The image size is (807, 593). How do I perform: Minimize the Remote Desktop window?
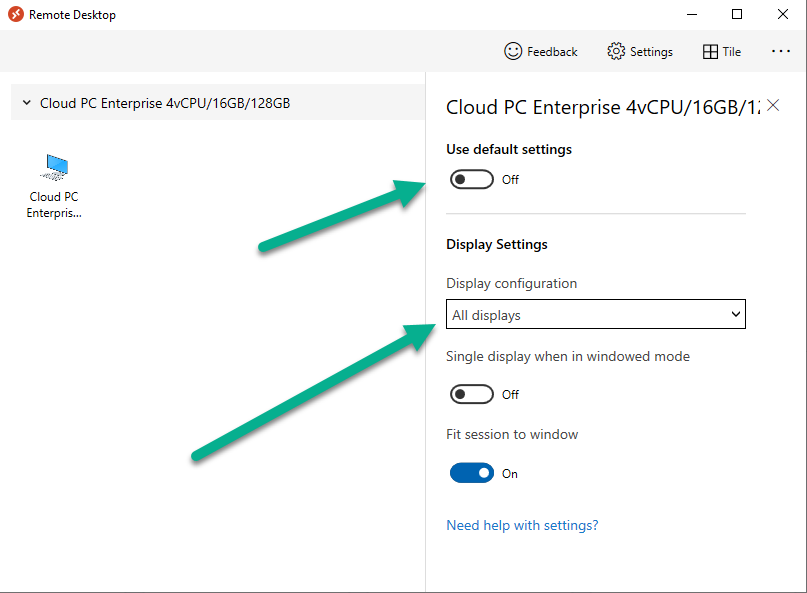[692, 14]
